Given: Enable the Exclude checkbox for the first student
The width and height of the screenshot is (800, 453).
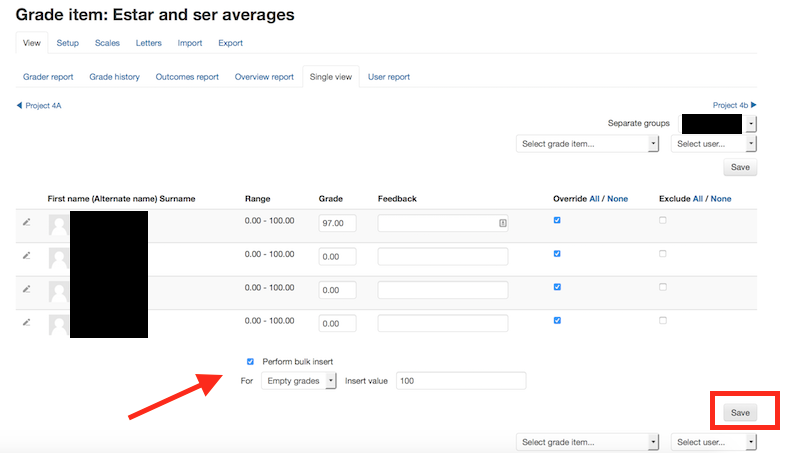Looking at the screenshot, I should (x=663, y=220).
